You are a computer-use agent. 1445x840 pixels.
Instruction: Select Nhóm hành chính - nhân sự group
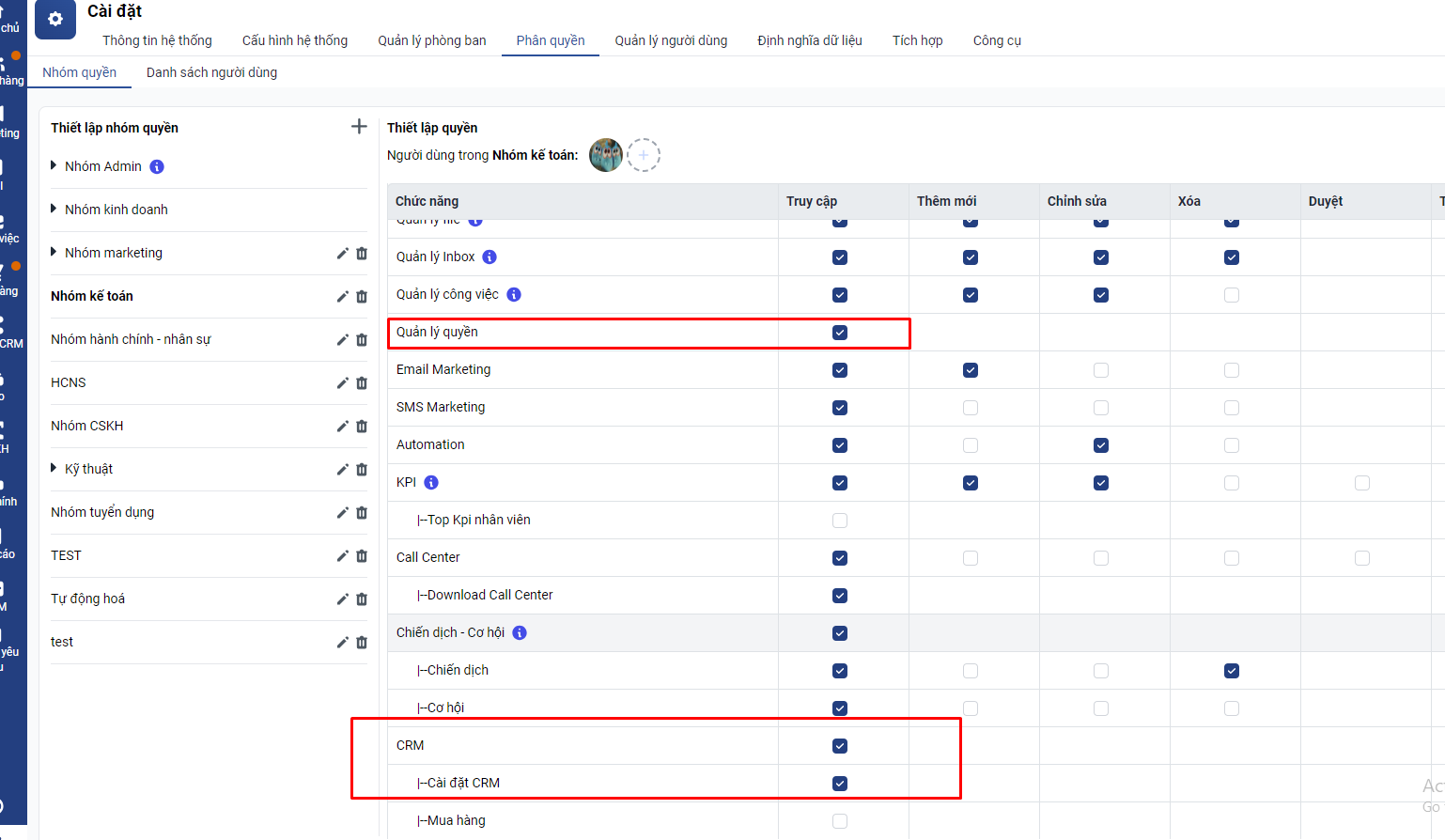[x=131, y=339]
